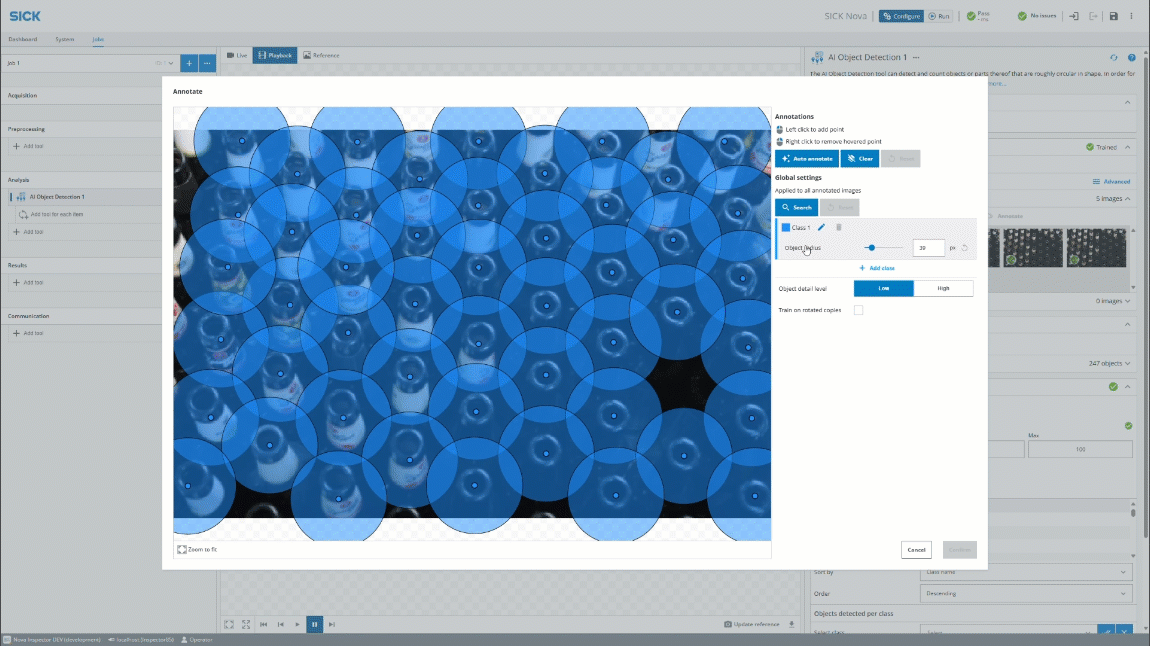Screen dimensions: 1150x646
Task: Clear all annotations with Clear button
Action: [860, 158]
